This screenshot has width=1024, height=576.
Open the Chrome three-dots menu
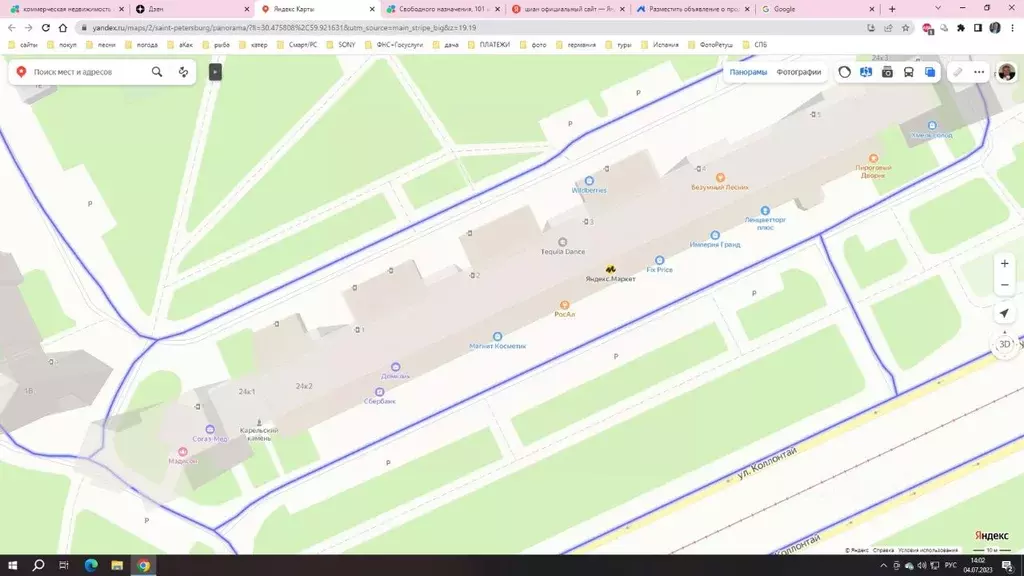(x=1012, y=28)
